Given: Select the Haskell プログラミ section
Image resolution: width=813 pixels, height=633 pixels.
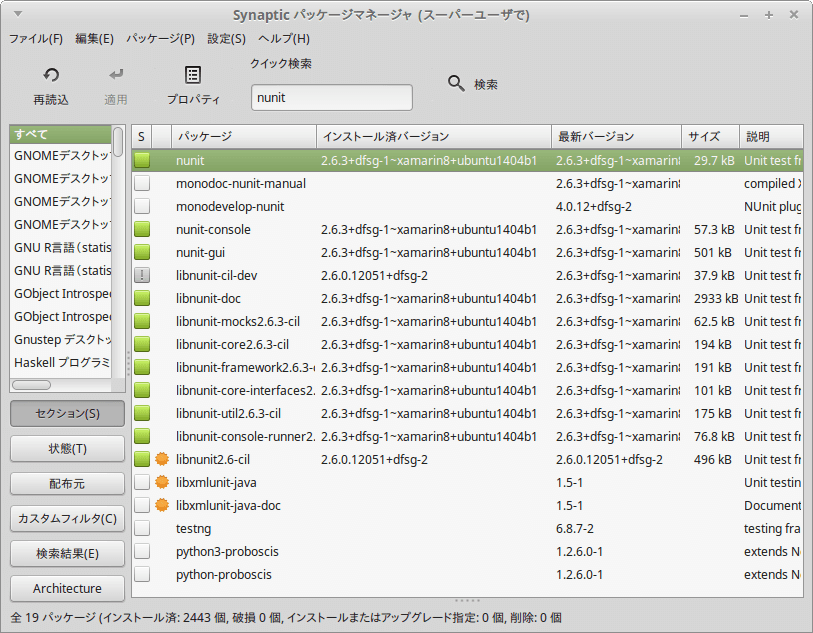Looking at the screenshot, I should (x=61, y=362).
